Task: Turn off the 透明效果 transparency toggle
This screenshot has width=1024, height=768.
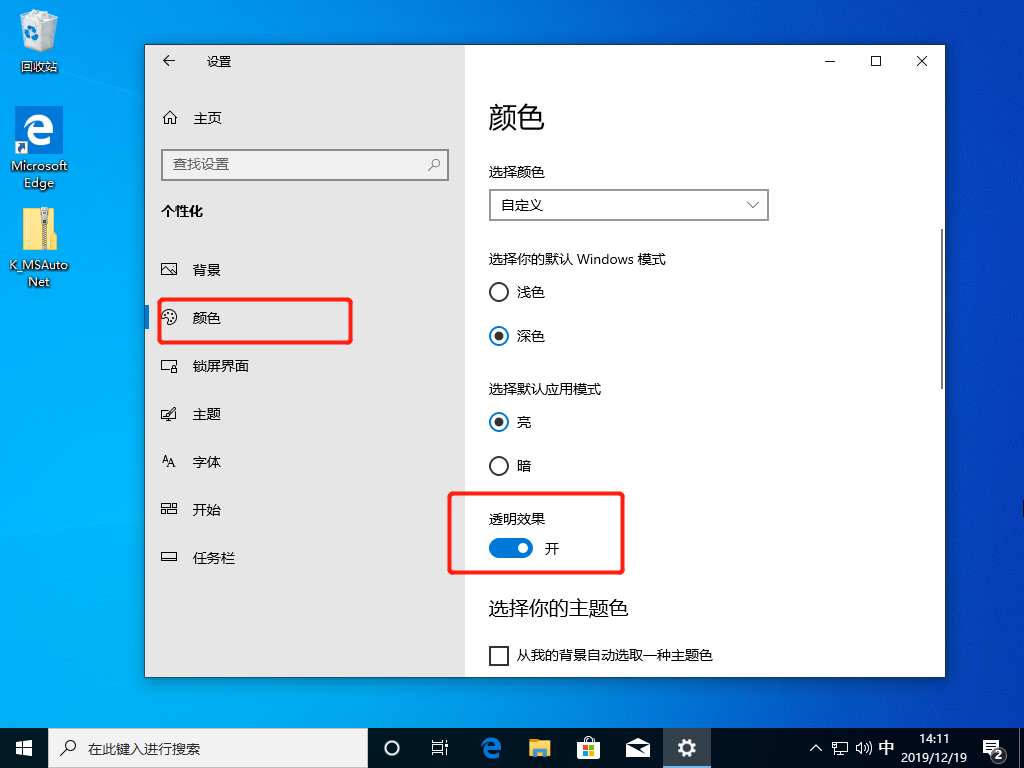Action: tap(511, 548)
